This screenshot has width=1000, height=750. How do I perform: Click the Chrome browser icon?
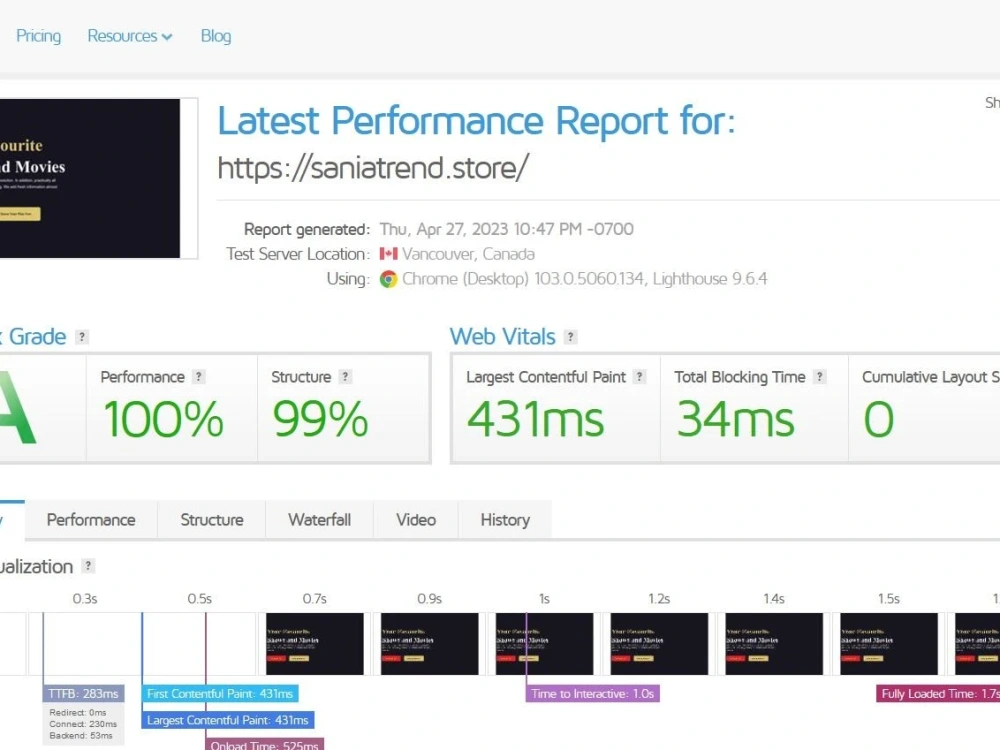[388, 279]
